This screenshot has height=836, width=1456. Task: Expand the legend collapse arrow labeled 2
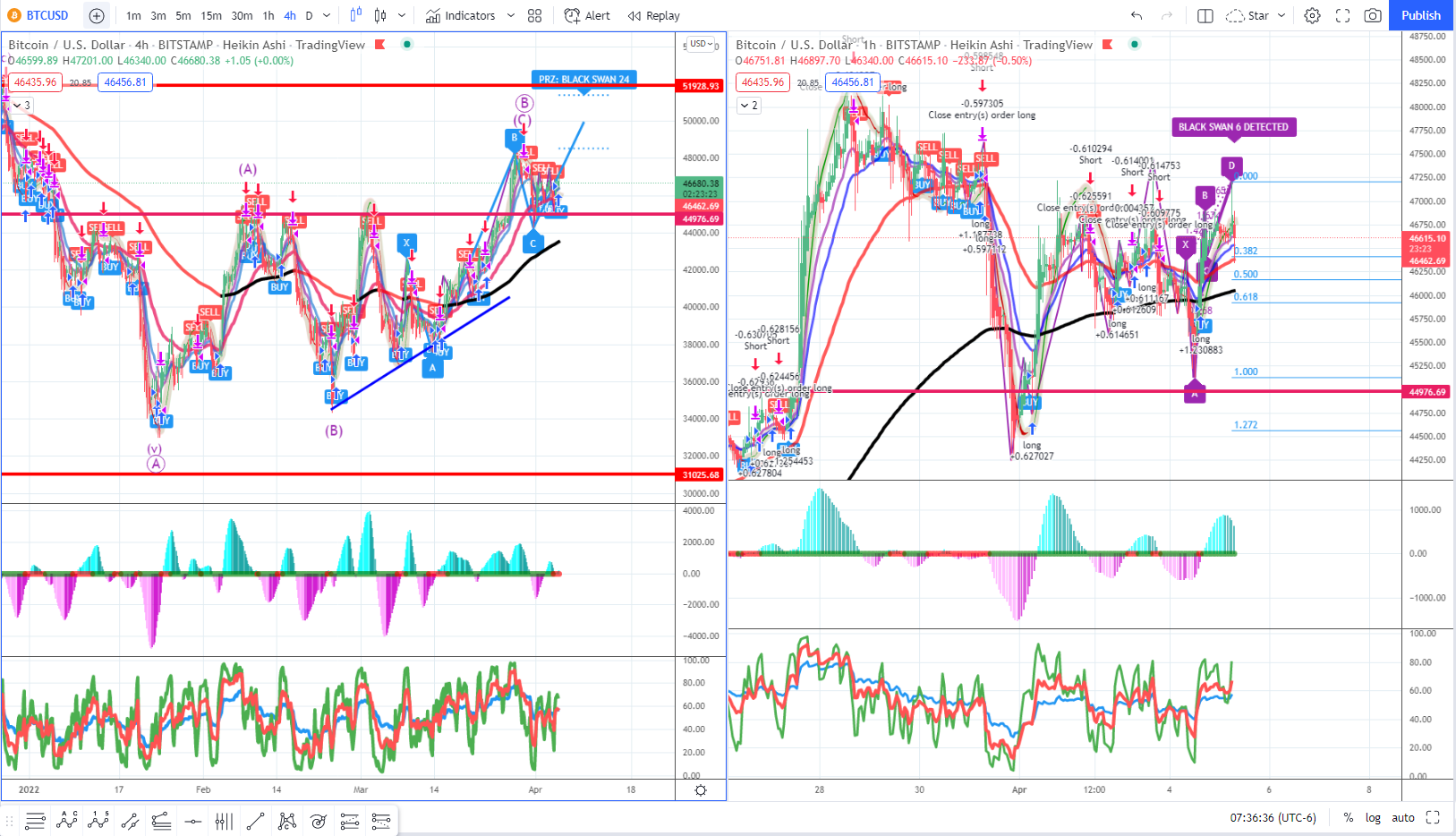pos(748,105)
